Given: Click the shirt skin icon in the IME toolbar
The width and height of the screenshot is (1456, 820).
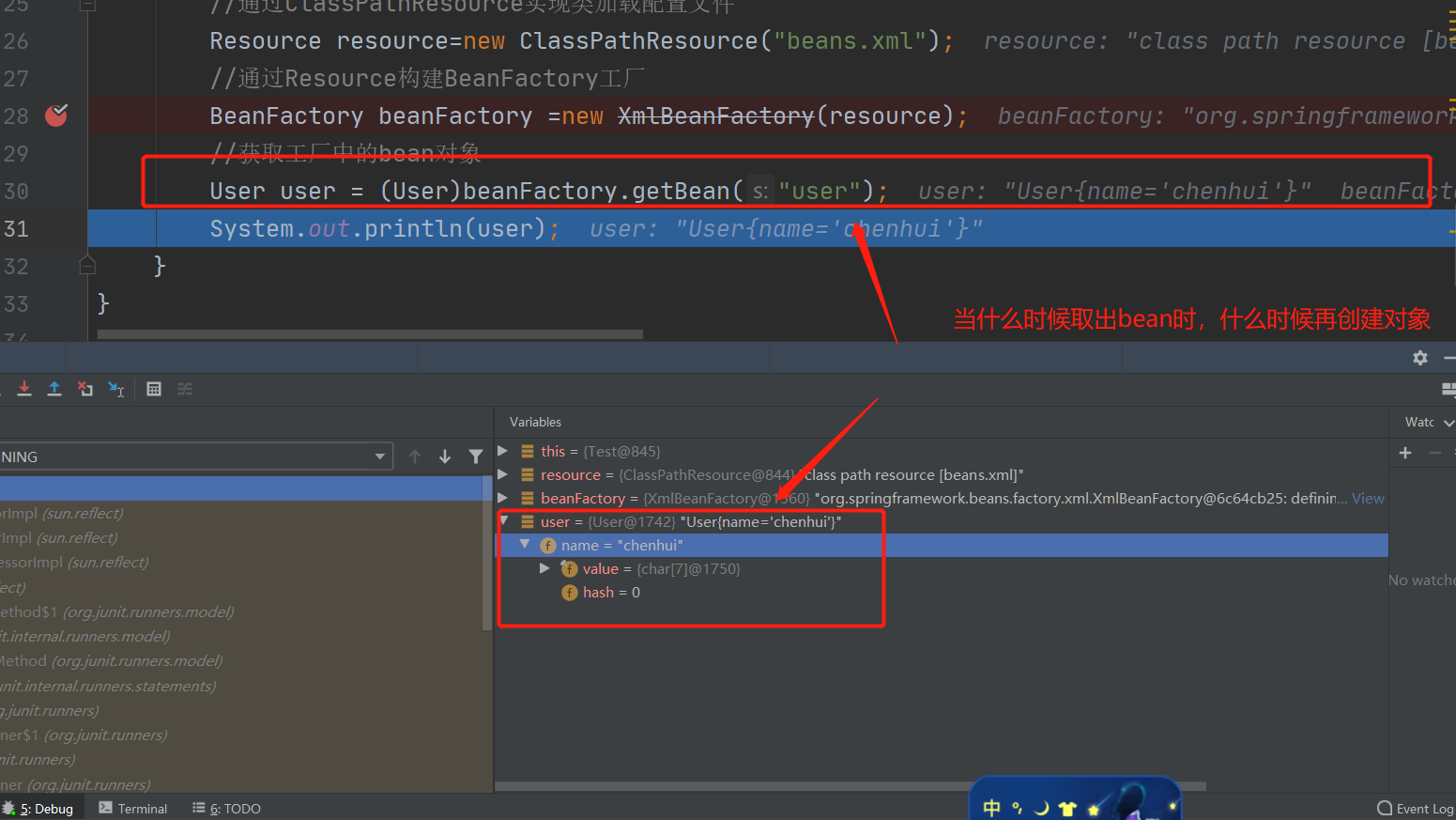Looking at the screenshot, I should [1067, 808].
